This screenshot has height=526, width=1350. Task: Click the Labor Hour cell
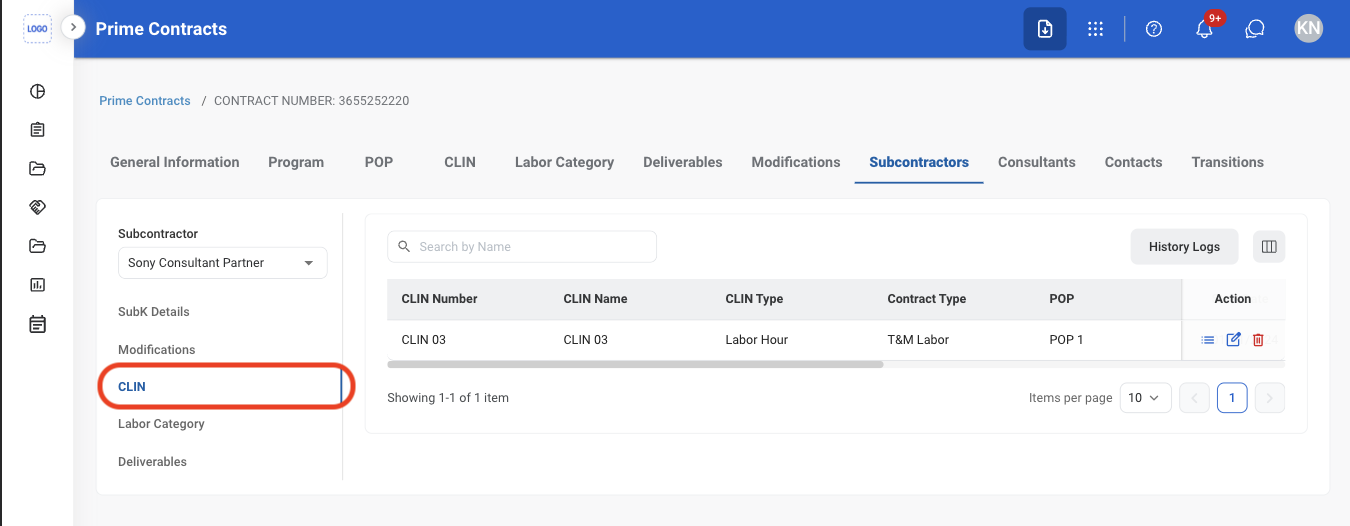tap(757, 340)
